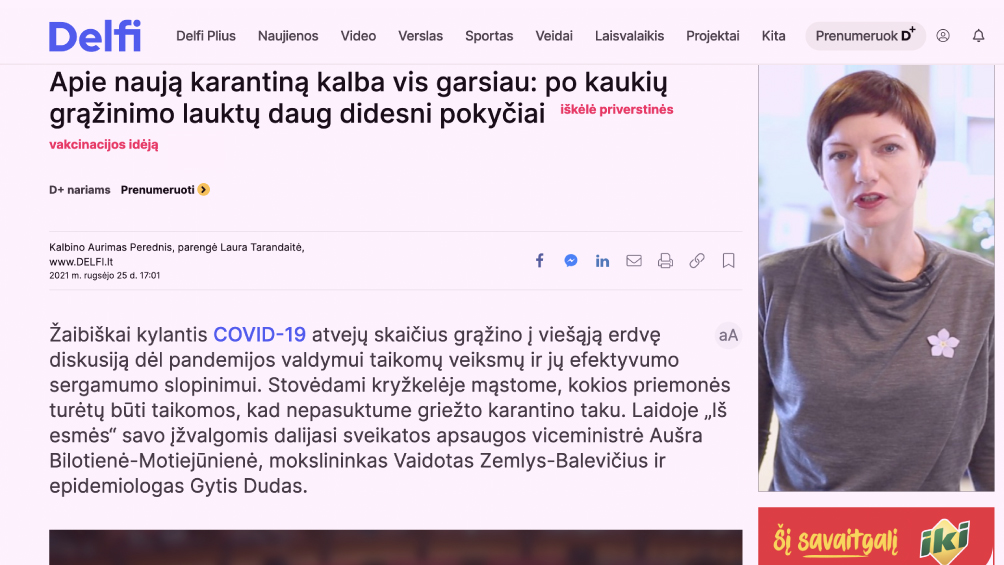Open the Sportas section
The width and height of the screenshot is (1004, 565).
[x=489, y=36]
